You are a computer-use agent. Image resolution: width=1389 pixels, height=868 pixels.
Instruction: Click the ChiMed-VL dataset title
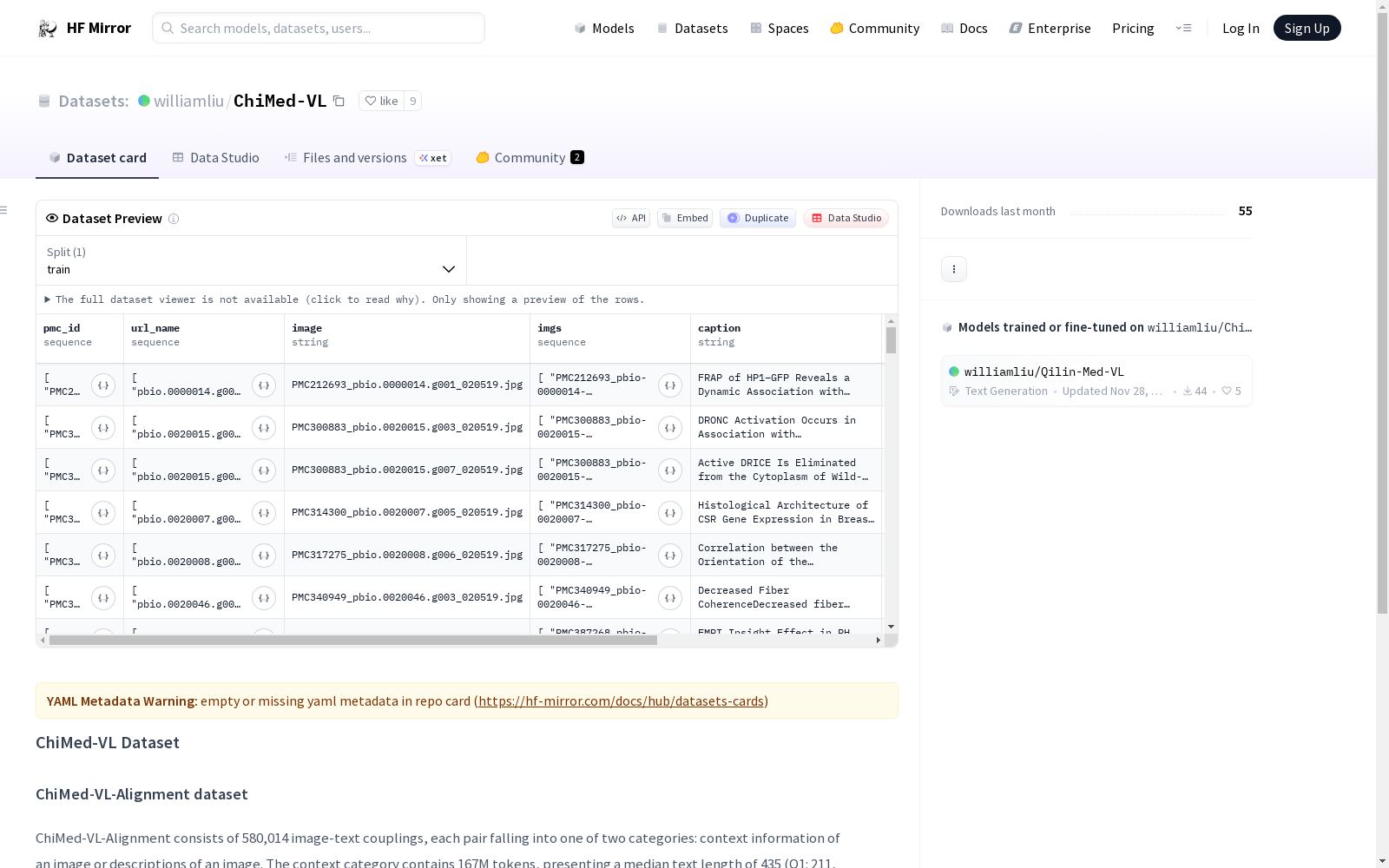coord(280,102)
